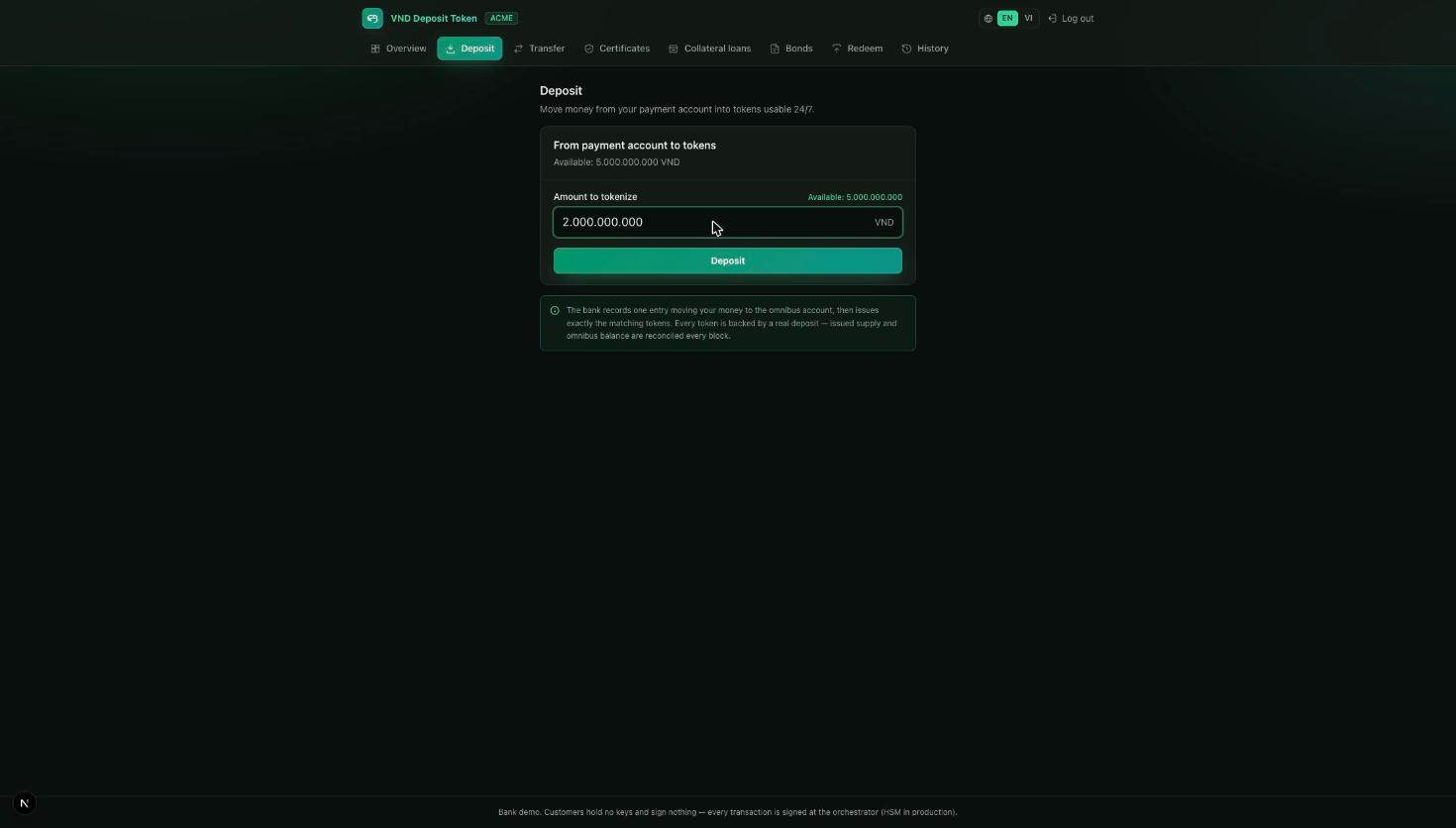The height and width of the screenshot is (828, 1456).
Task: Click the Transfer arrows icon
Action: [x=518, y=49]
